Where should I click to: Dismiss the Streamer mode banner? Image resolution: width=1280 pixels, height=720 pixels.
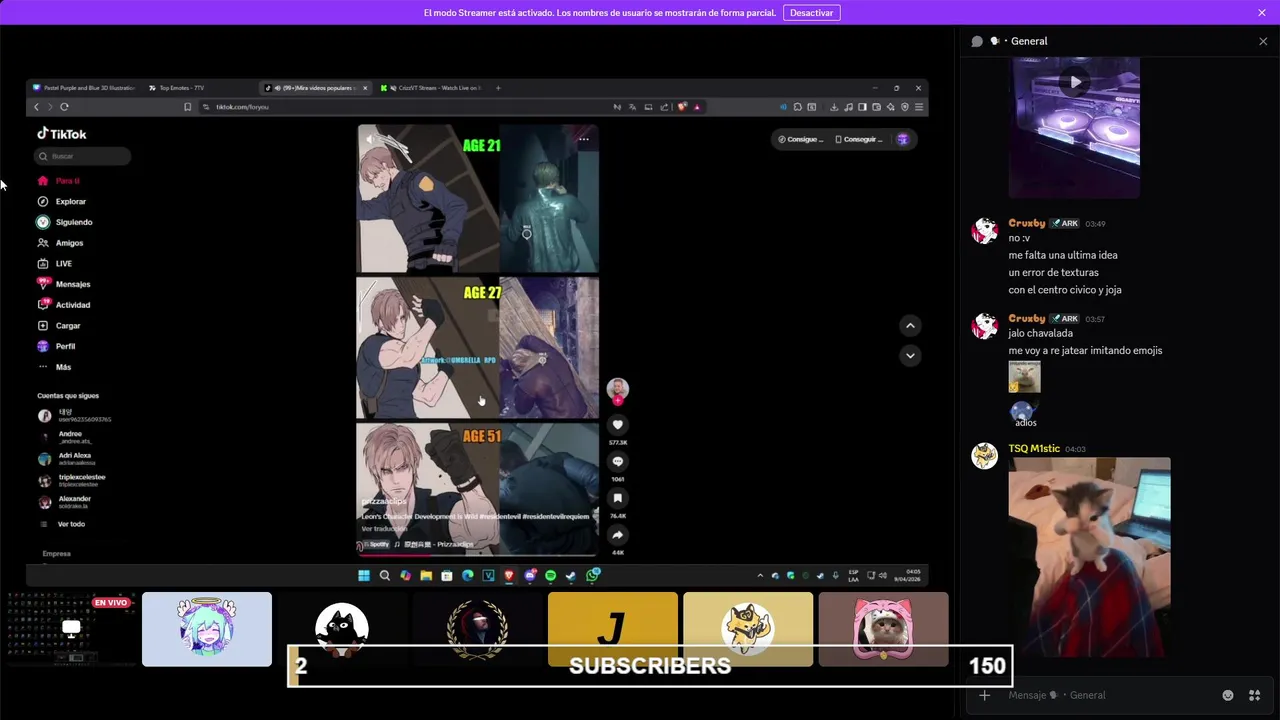tap(1262, 13)
